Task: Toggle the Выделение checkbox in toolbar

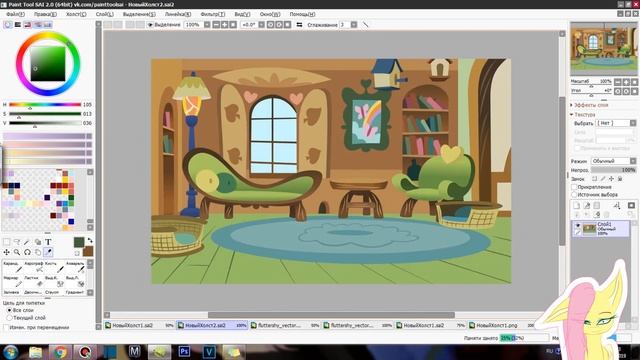Action: 150,25
